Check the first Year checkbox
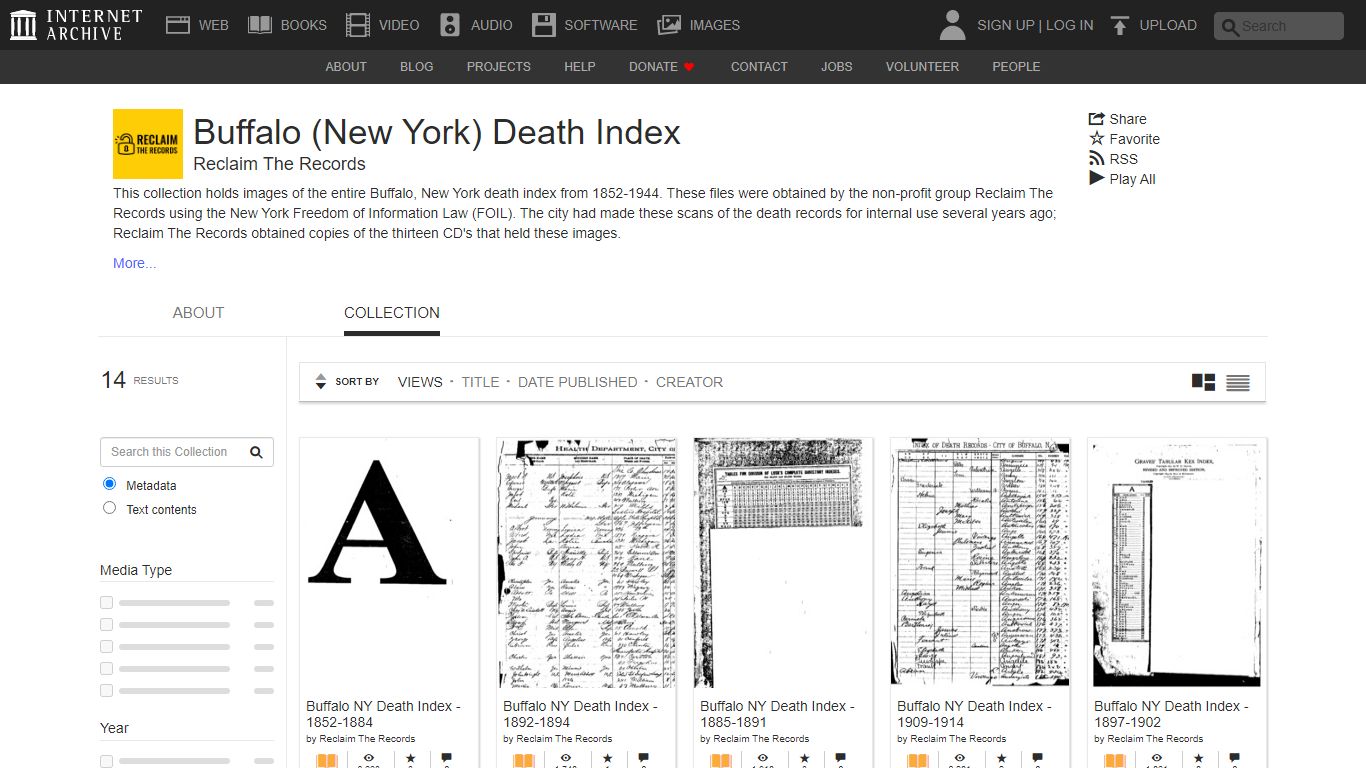 click(x=107, y=761)
